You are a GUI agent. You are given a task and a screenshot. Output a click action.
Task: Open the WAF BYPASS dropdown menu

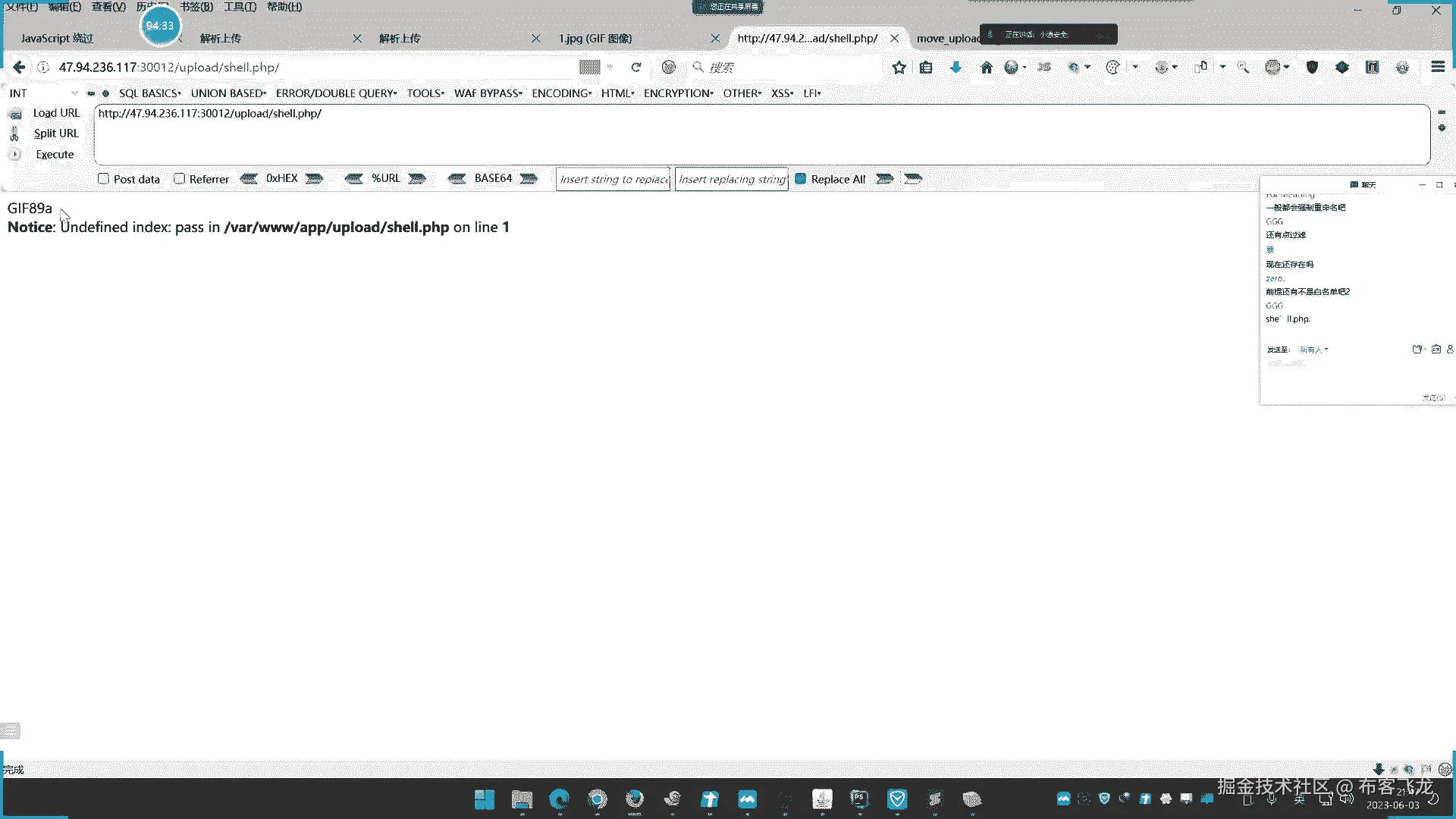[488, 93]
